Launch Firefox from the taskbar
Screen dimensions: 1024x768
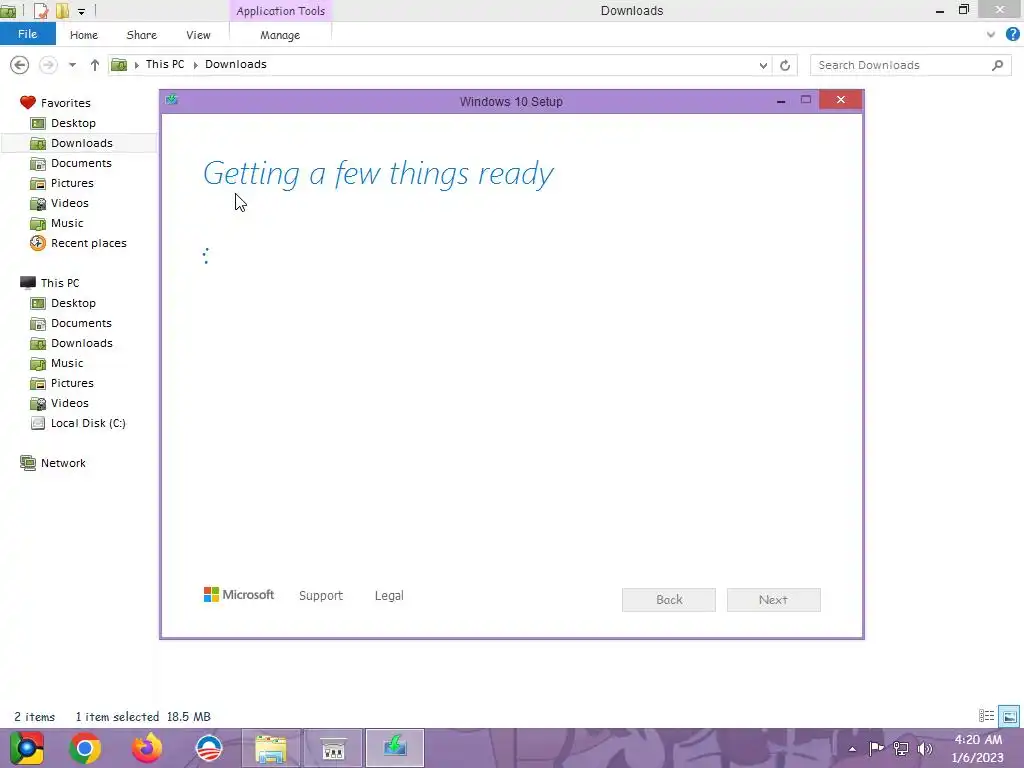click(x=146, y=748)
